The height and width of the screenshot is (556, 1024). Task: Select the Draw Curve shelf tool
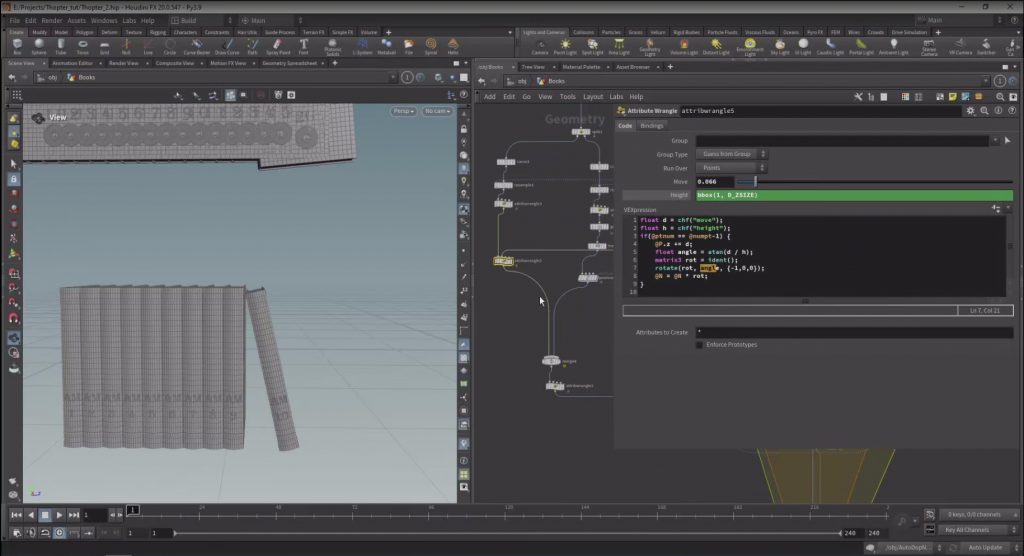227,46
